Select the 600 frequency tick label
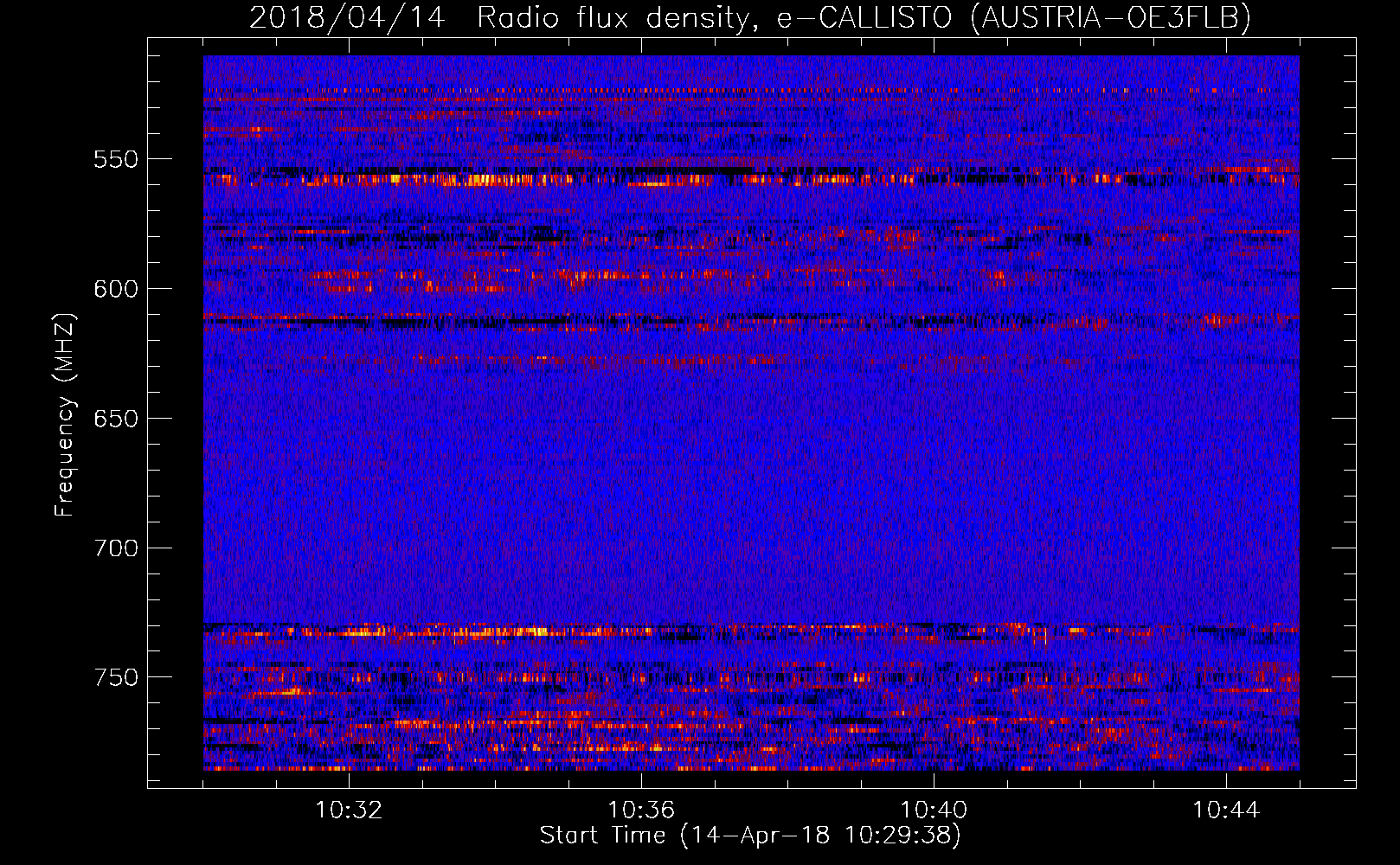Viewport: 1400px width, 865px height. point(116,289)
